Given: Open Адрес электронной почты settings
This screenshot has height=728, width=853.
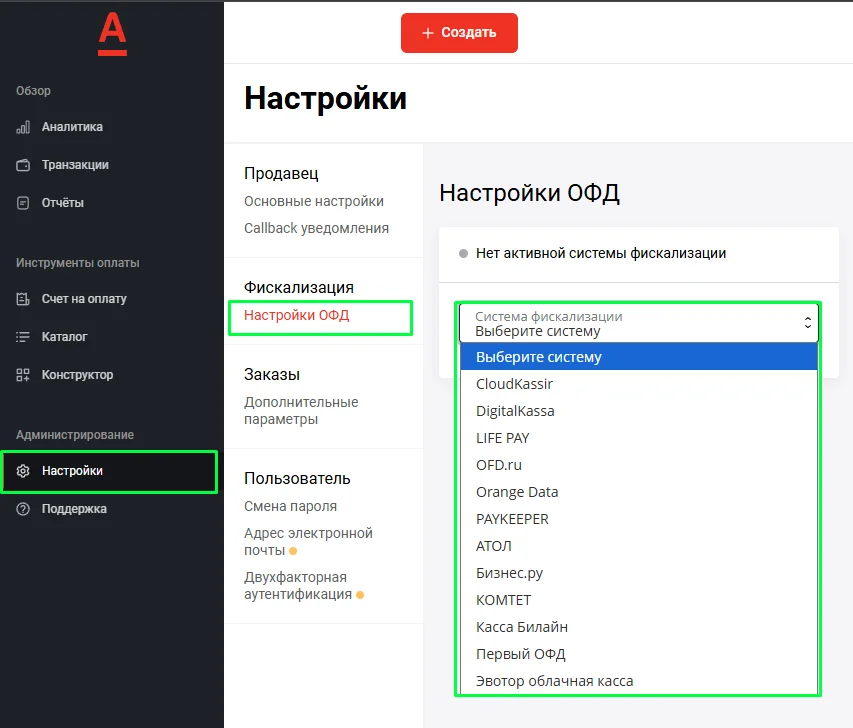Looking at the screenshot, I should (308, 541).
